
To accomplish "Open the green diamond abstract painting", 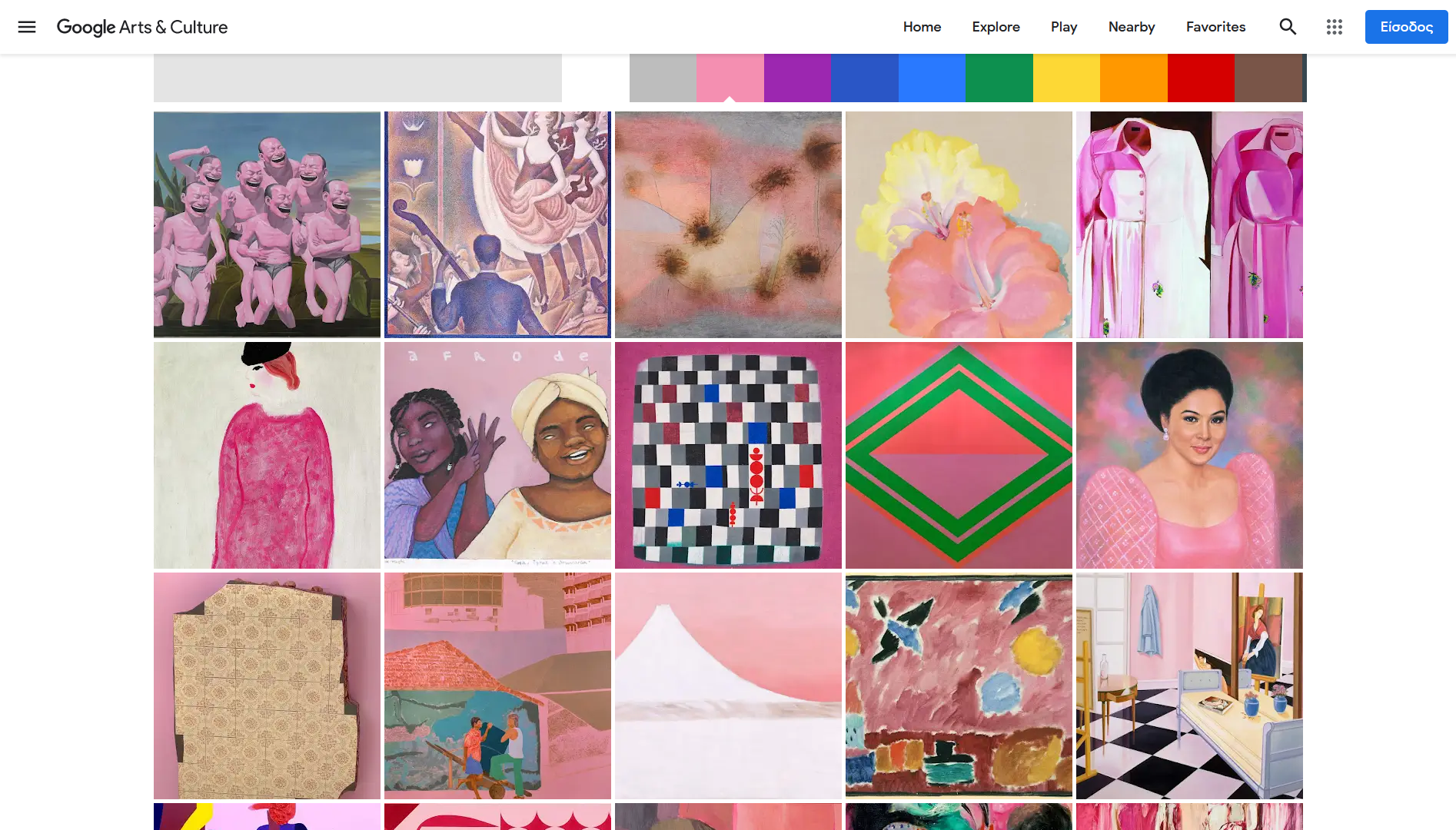I will point(959,455).
